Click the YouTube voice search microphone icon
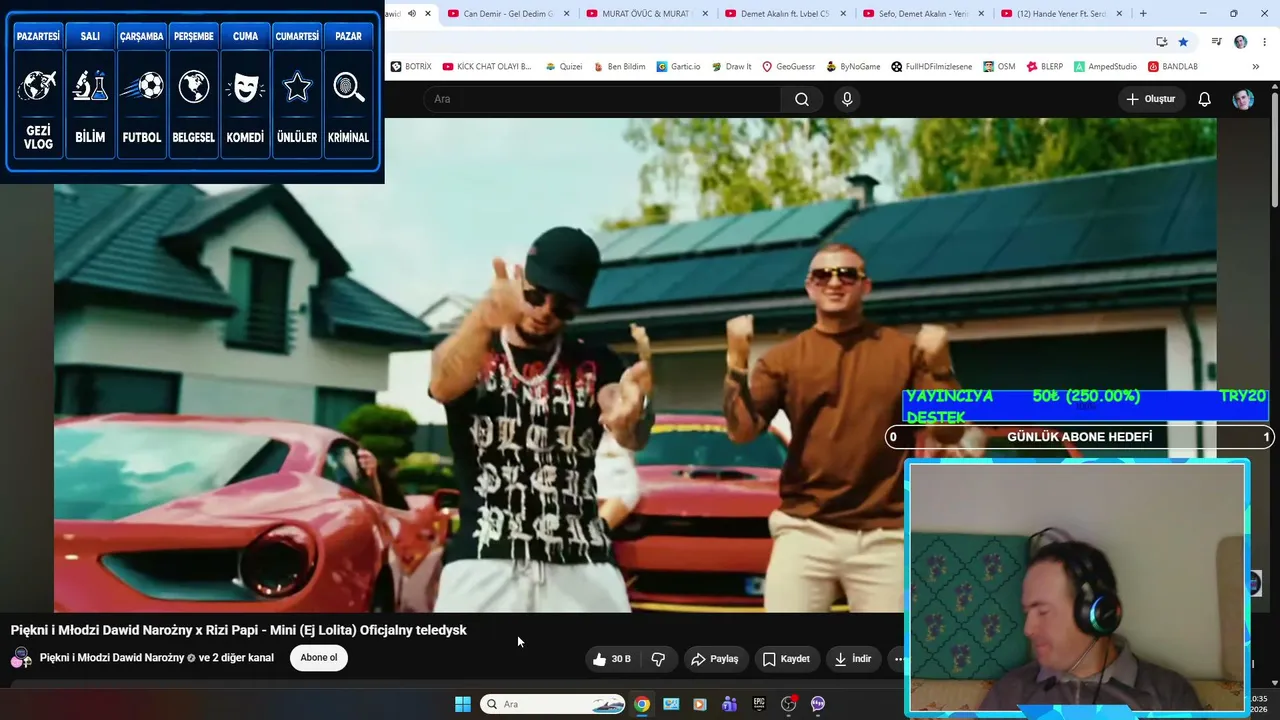 pos(847,99)
